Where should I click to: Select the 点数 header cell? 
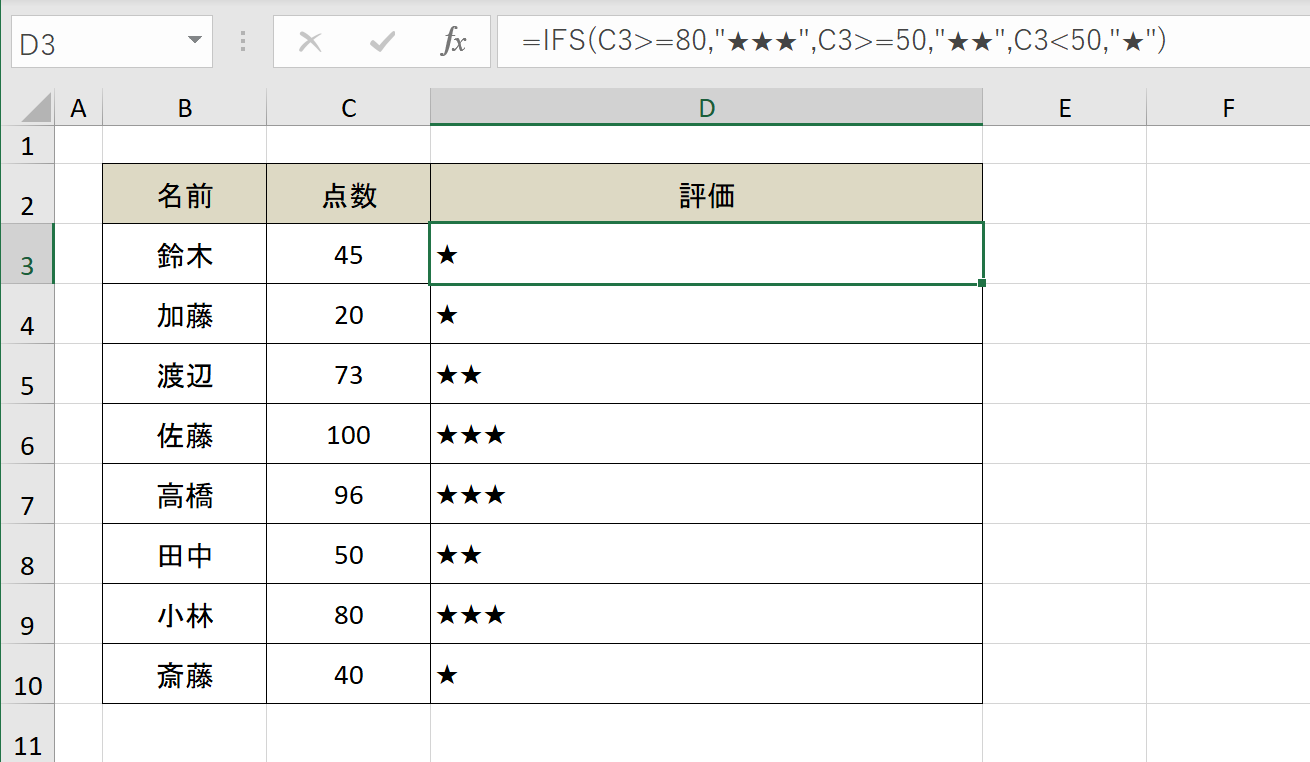(349, 194)
